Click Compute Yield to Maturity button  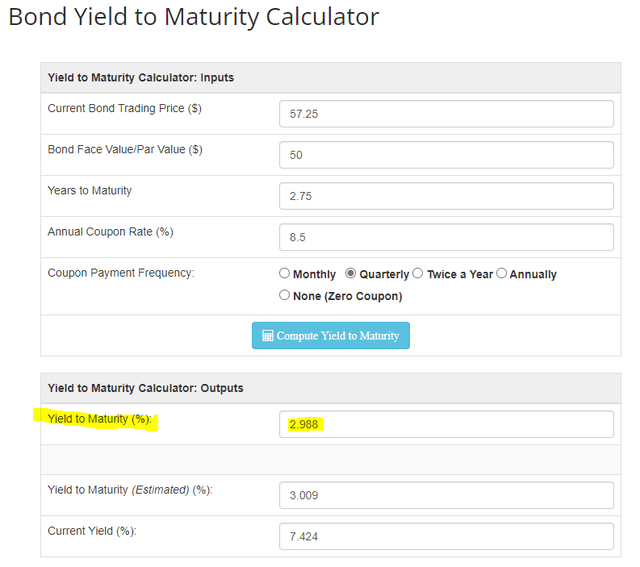(x=331, y=336)
